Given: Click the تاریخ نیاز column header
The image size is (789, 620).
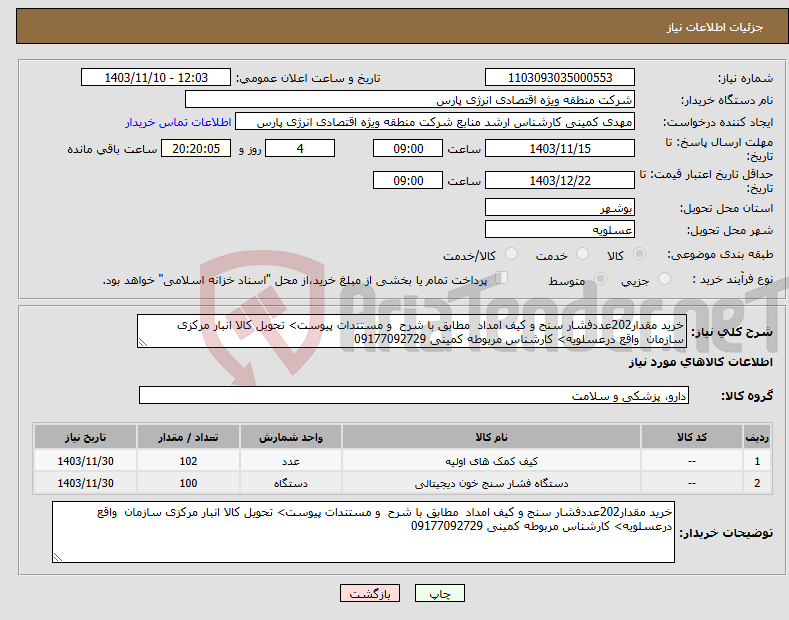Looking at the screenshot, I should click(x=86, y=437).
